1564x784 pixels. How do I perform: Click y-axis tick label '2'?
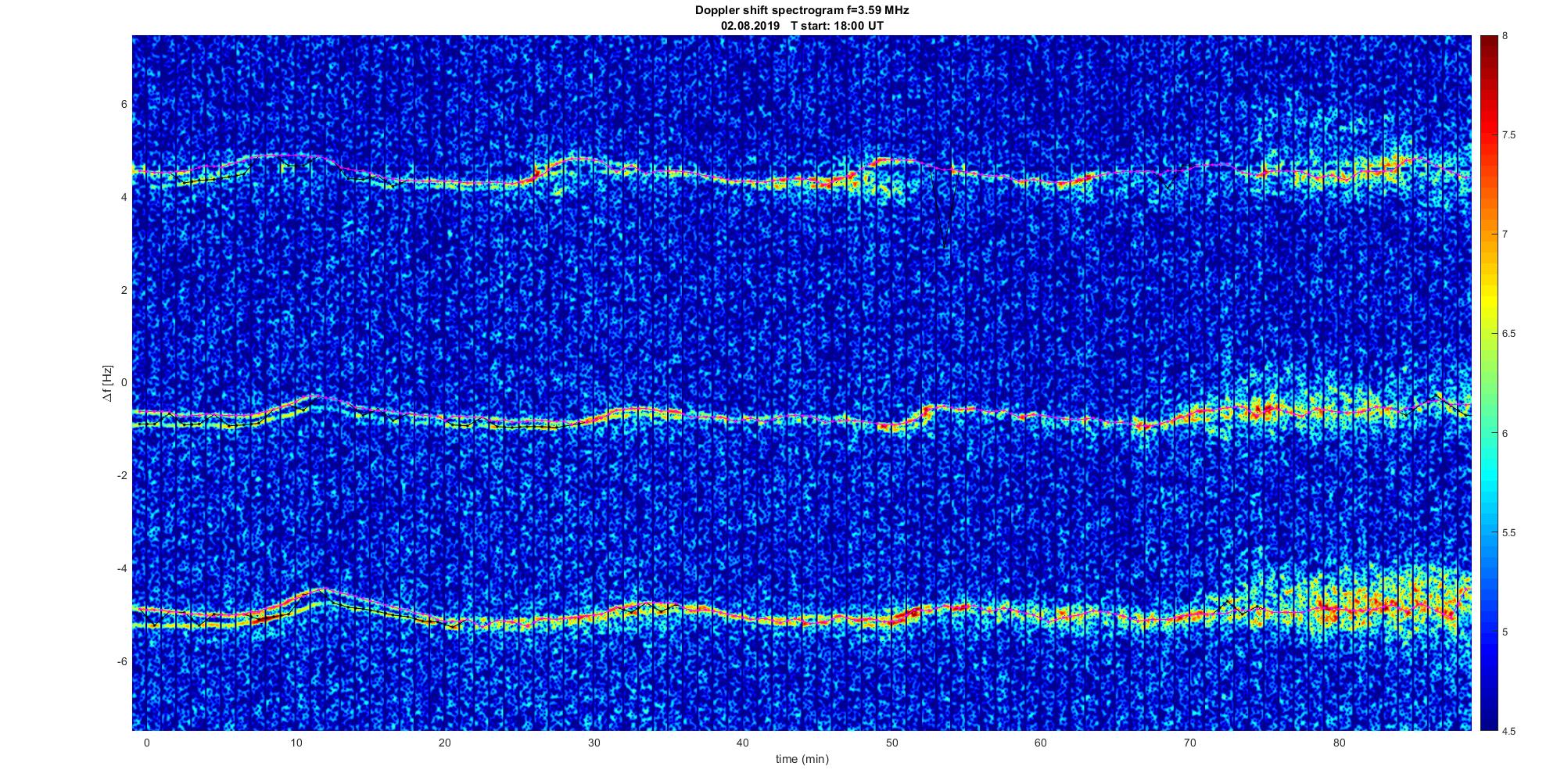124,290
